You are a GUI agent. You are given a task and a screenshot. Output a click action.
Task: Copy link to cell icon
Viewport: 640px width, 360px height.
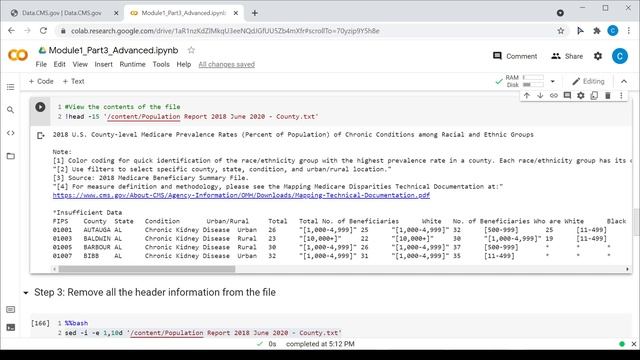point(553,96)
